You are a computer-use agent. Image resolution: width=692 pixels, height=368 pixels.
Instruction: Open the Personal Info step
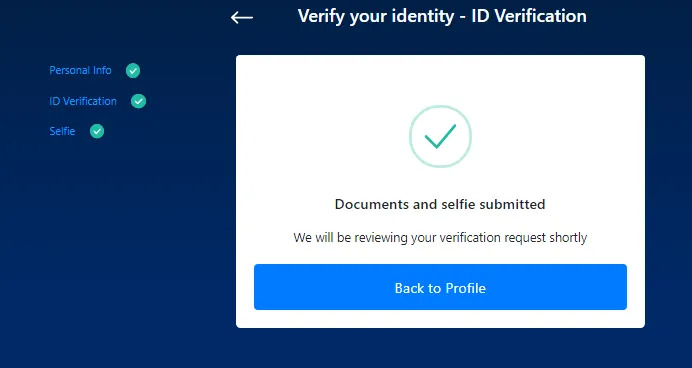pos(80,70)
